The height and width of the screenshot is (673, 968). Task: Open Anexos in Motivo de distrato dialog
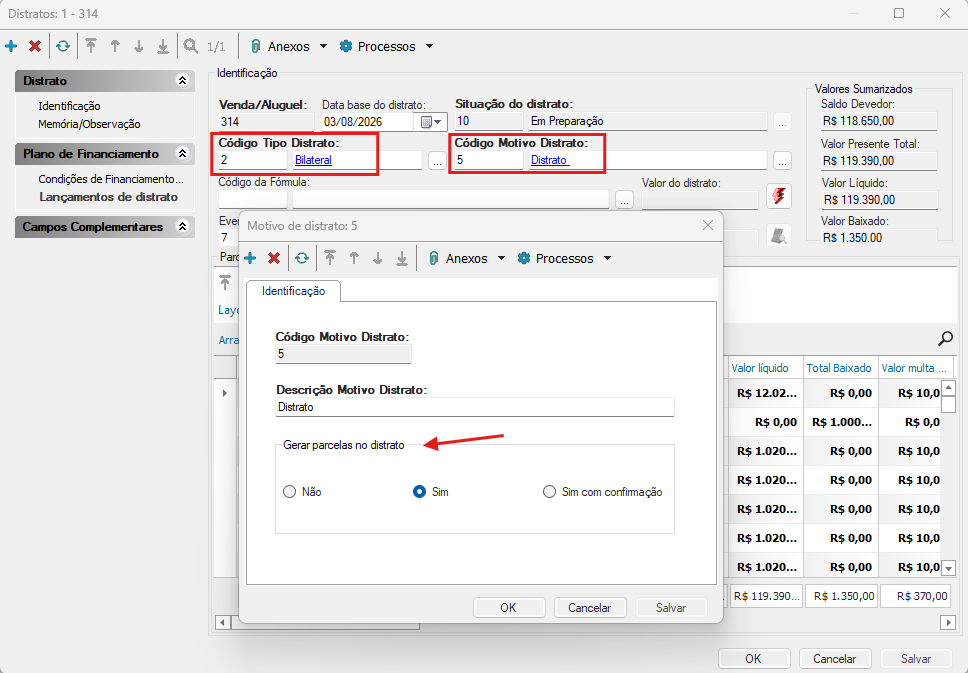click(x=458, y=258)
